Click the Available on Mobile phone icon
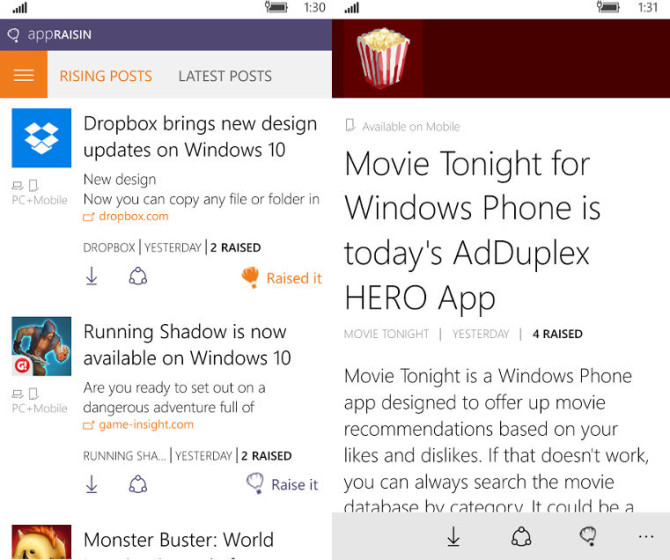Screen dimensions: 670x560 point(350,126)
